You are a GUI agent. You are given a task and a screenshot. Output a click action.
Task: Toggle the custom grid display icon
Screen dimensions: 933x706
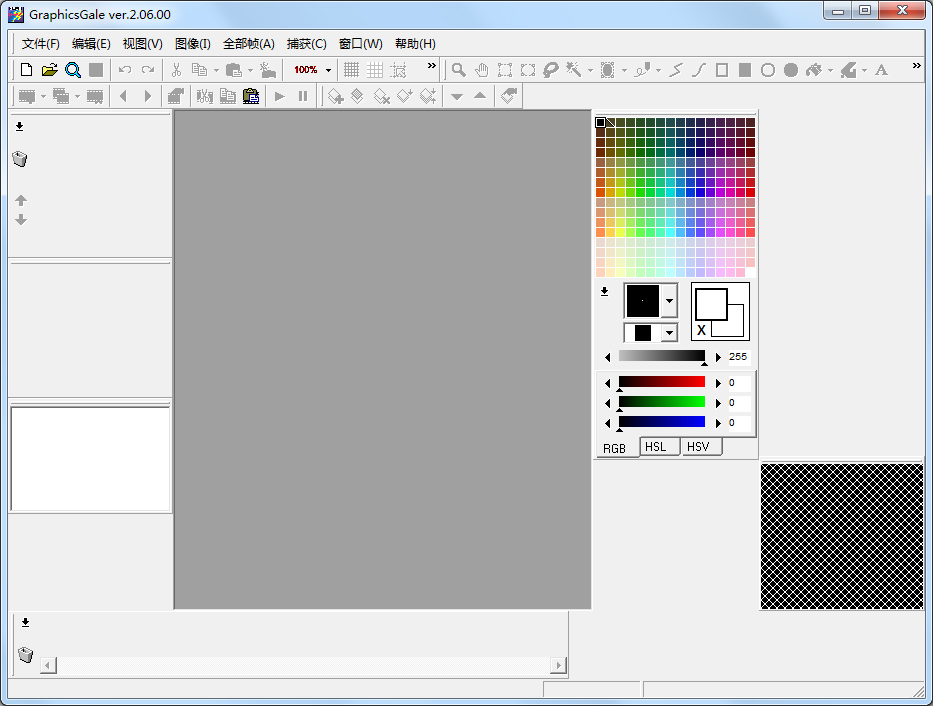click(375, 70)
